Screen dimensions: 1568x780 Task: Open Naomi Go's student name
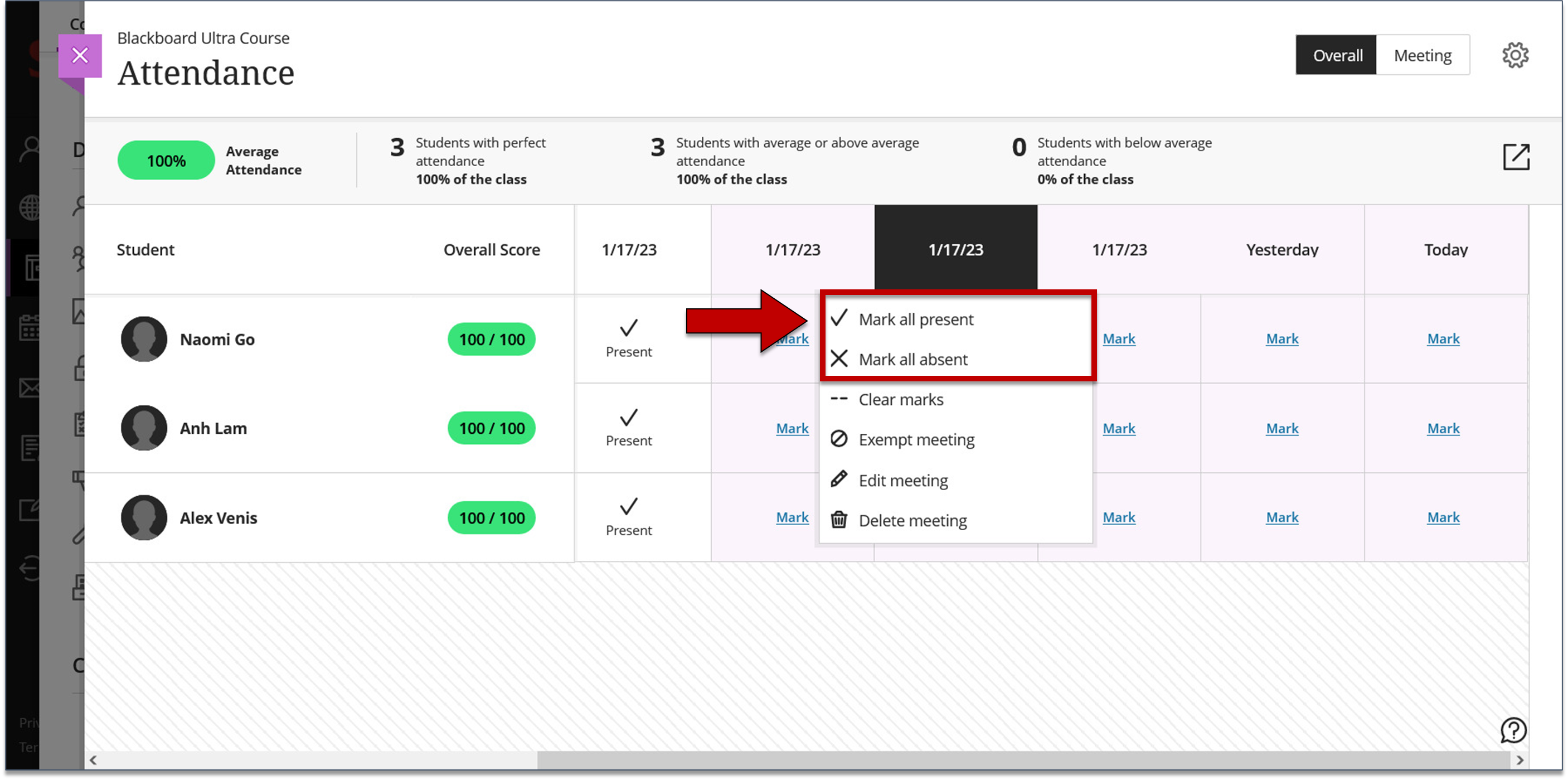coord(217,339)
